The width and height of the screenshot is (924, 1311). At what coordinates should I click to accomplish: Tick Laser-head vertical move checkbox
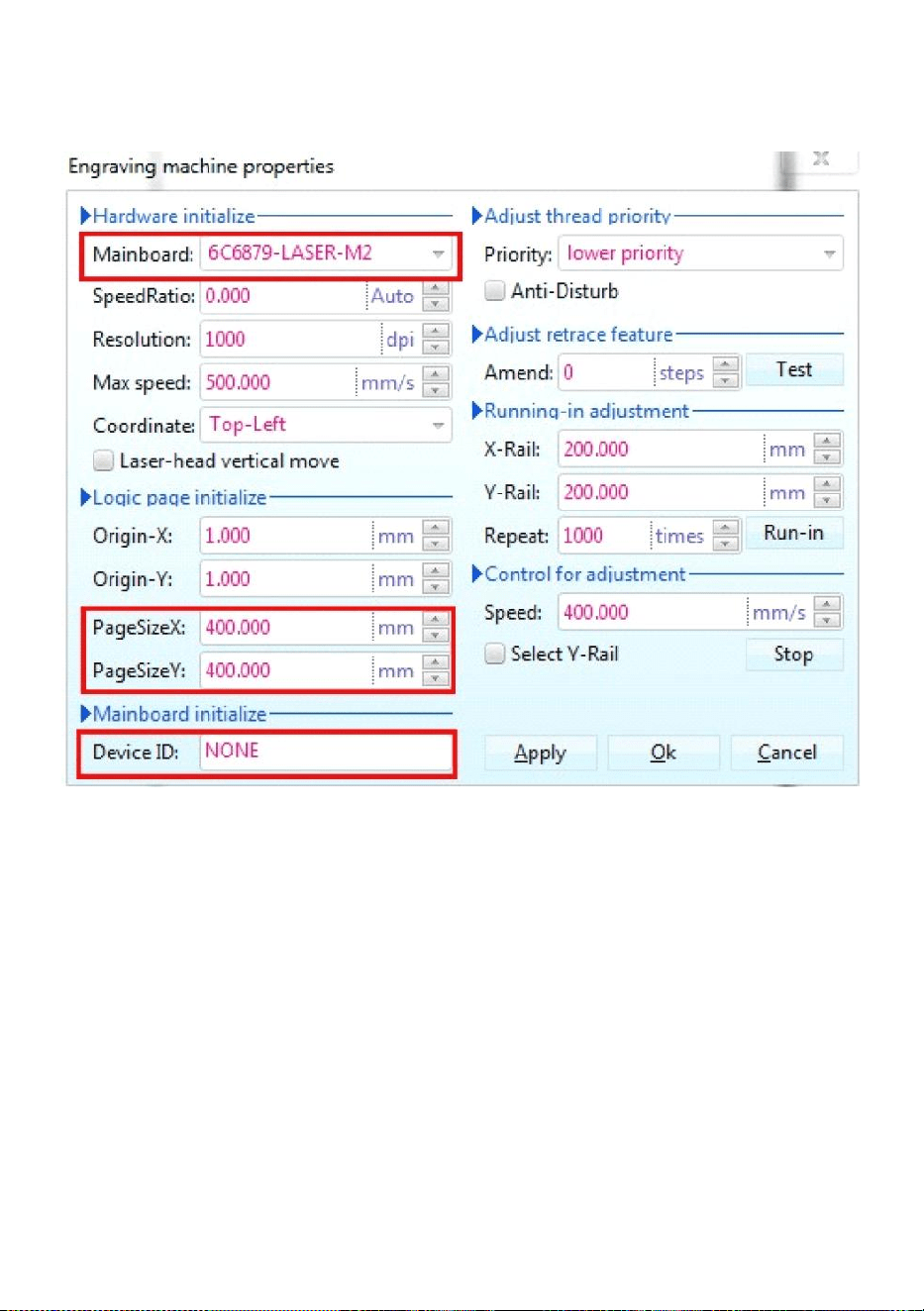coord(103,460)
